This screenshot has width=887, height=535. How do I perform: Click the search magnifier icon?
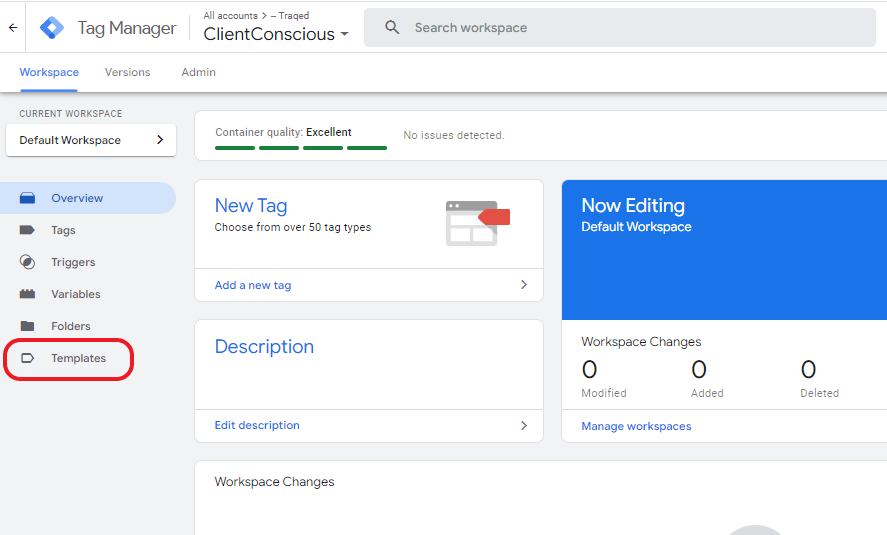coord(392,28)
